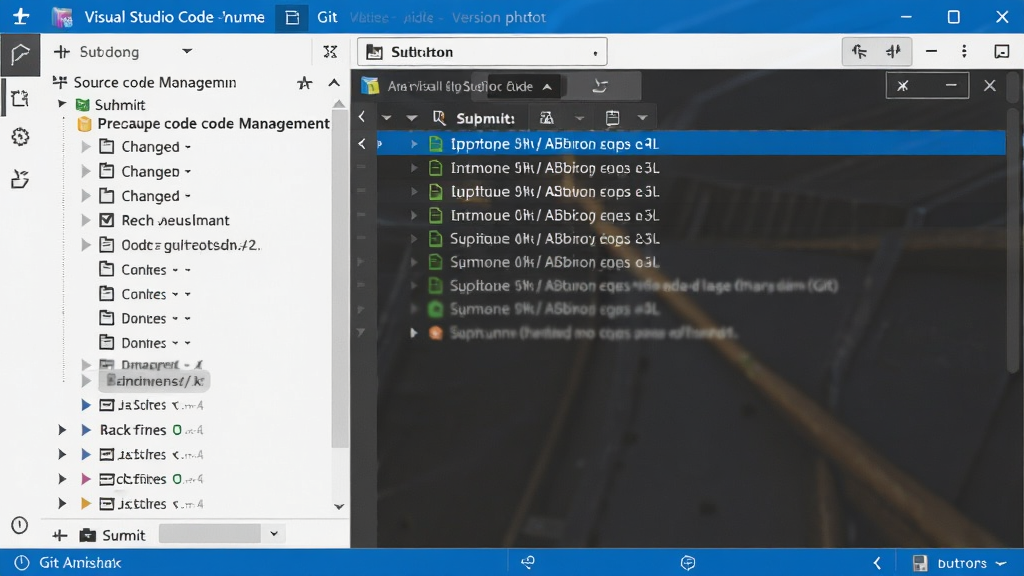Screen dimensions: 1024x576
Task: Close the editor tab group with X
Action: [x=989, y=86]
